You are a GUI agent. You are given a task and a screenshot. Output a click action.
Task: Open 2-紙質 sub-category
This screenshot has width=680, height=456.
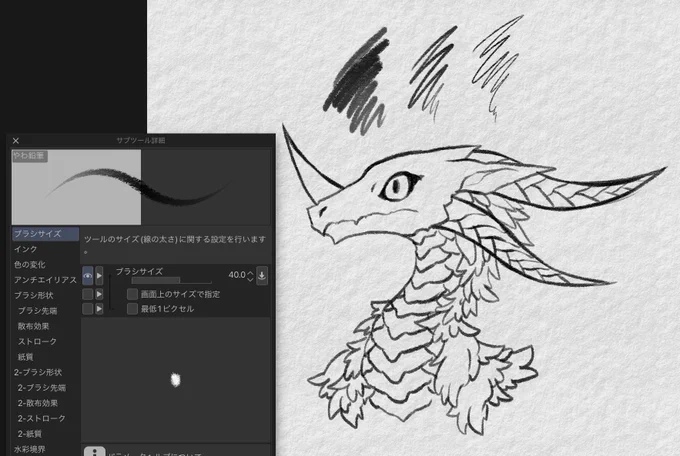(x=45, y=434)
